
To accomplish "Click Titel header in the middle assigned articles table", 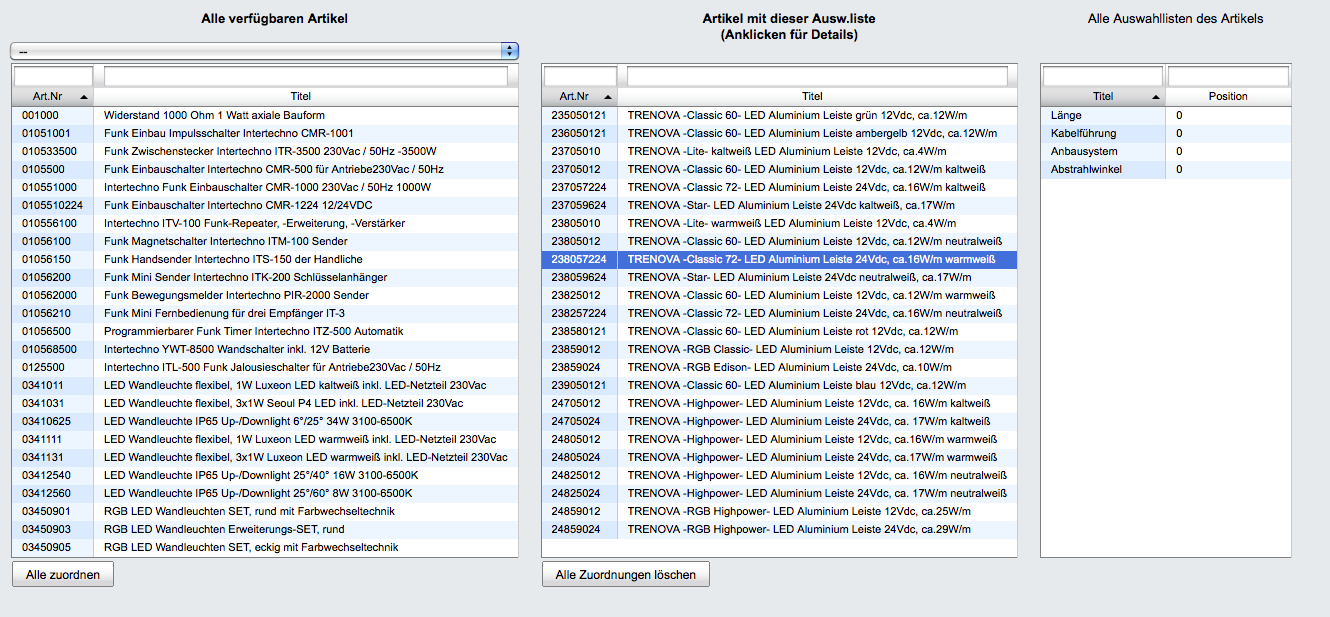I will [812, 97].
